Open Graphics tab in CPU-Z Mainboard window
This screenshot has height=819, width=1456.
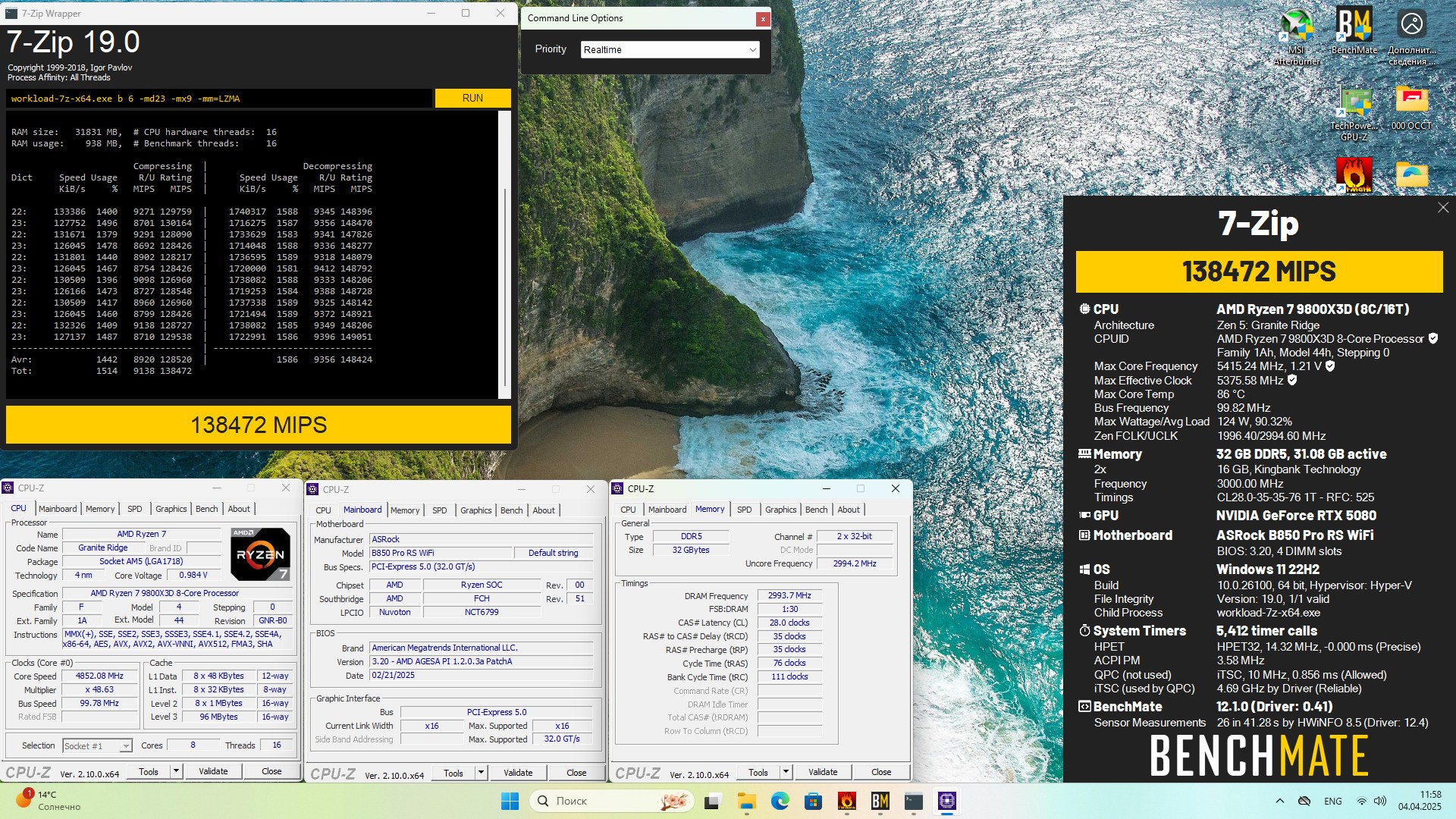coord(476,510)
